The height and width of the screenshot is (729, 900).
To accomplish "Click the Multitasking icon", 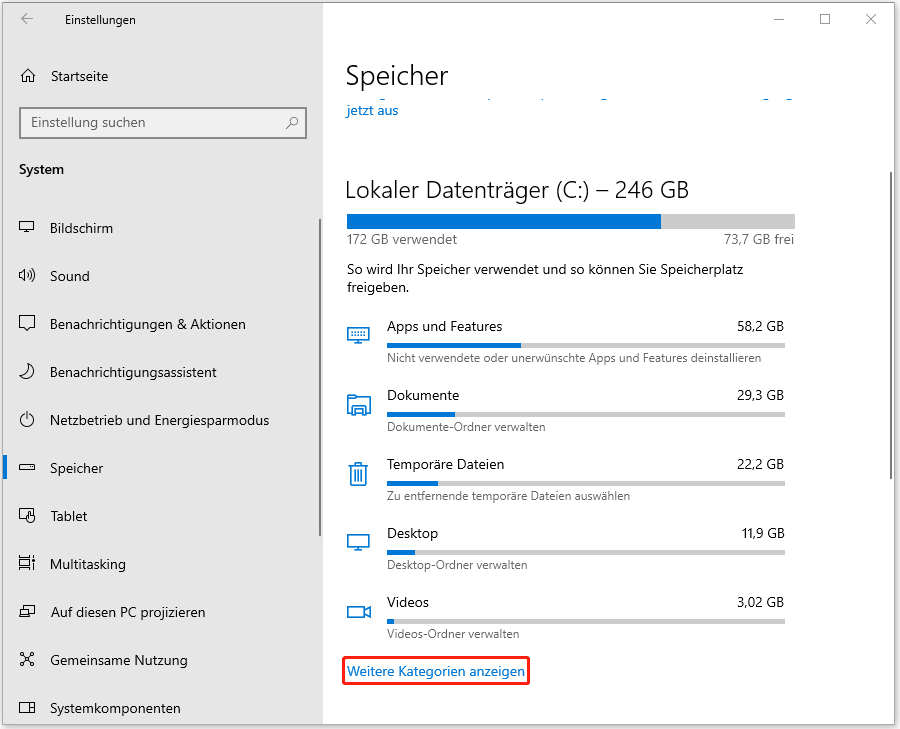I will click(x=27, y=563).
